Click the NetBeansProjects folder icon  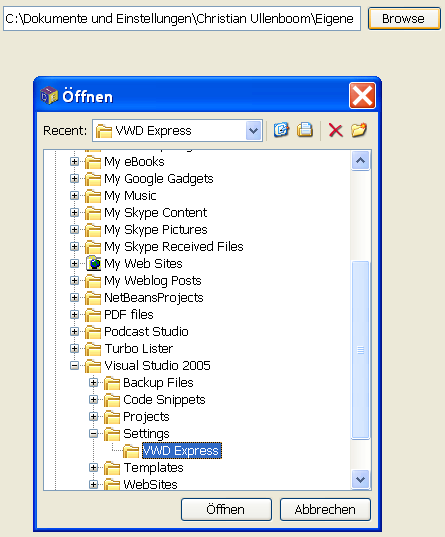coord(93,298)
